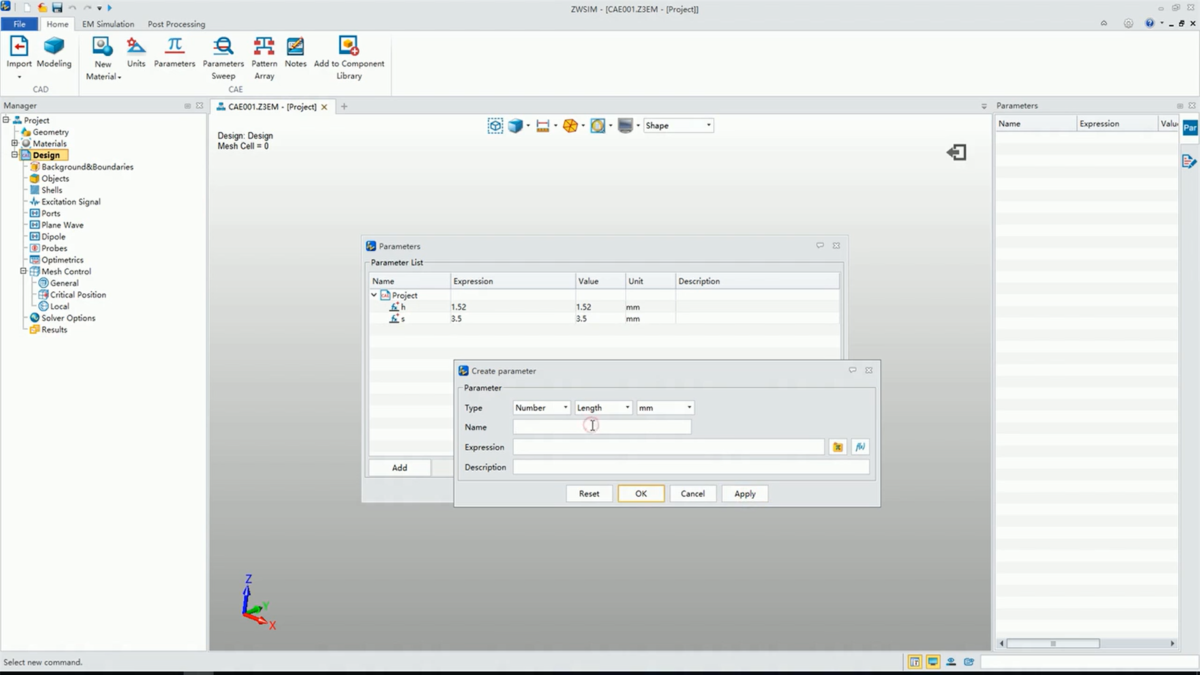Image resolution: width=1200 pixels, height=675 pixels.
Task: Click the Parameters panel horizontal scrollbar
Action: 1053,643
